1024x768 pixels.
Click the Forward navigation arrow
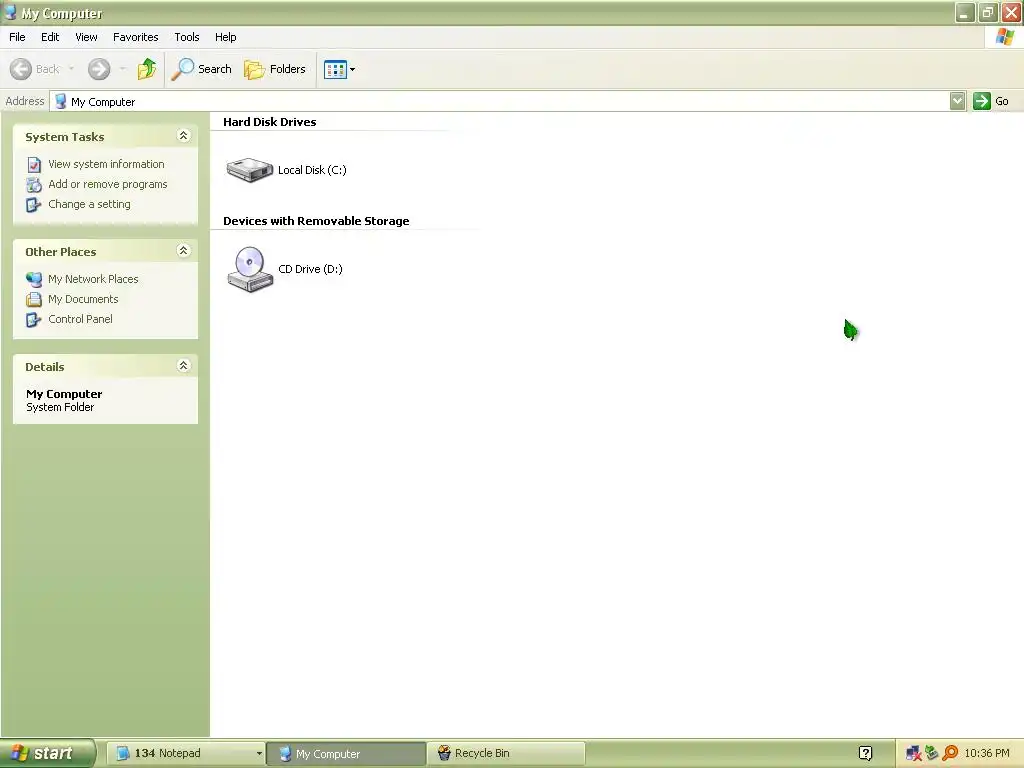click(x=99, y=69)
